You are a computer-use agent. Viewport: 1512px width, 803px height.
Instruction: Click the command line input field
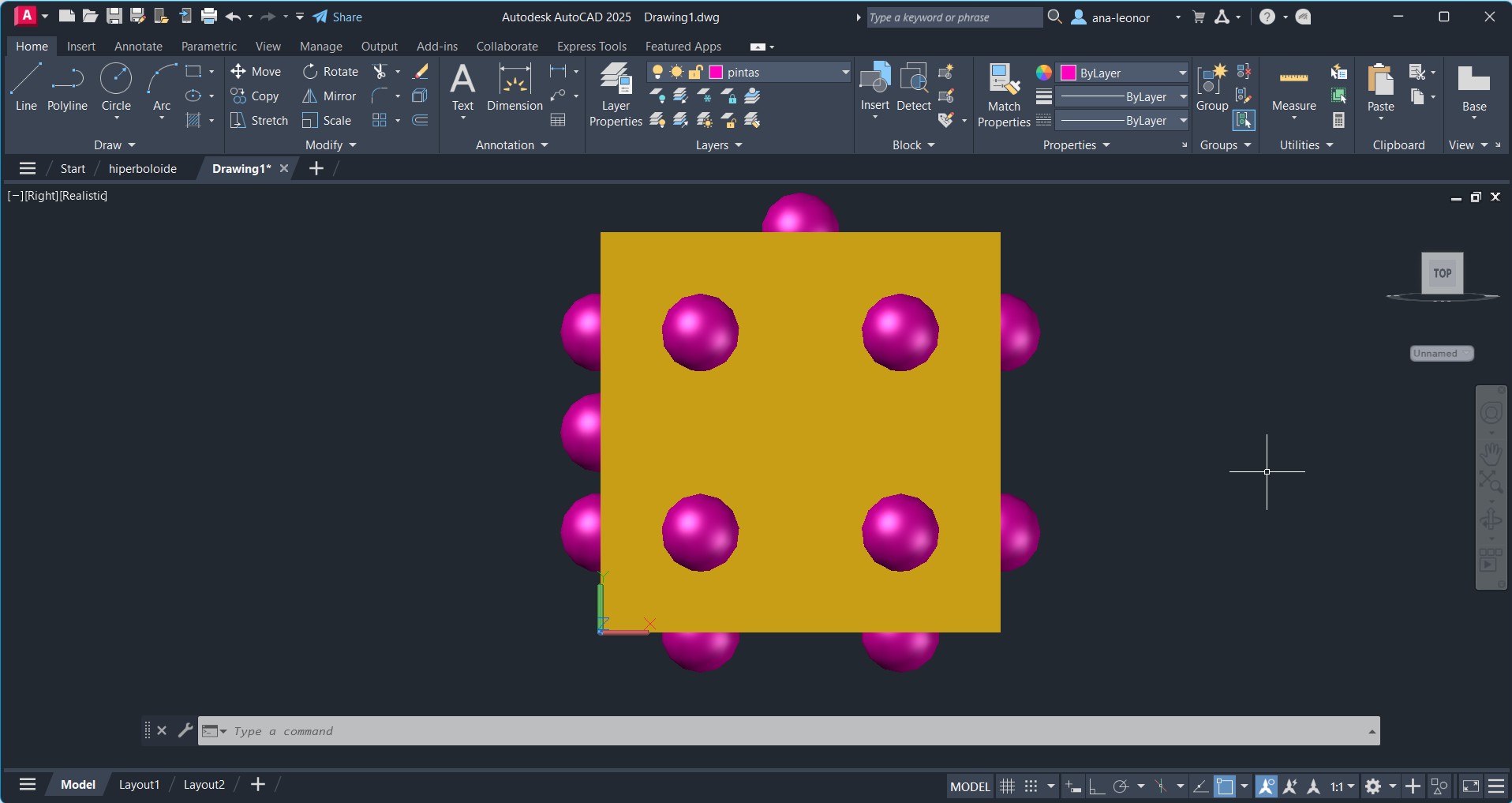(x=797, y=731)
